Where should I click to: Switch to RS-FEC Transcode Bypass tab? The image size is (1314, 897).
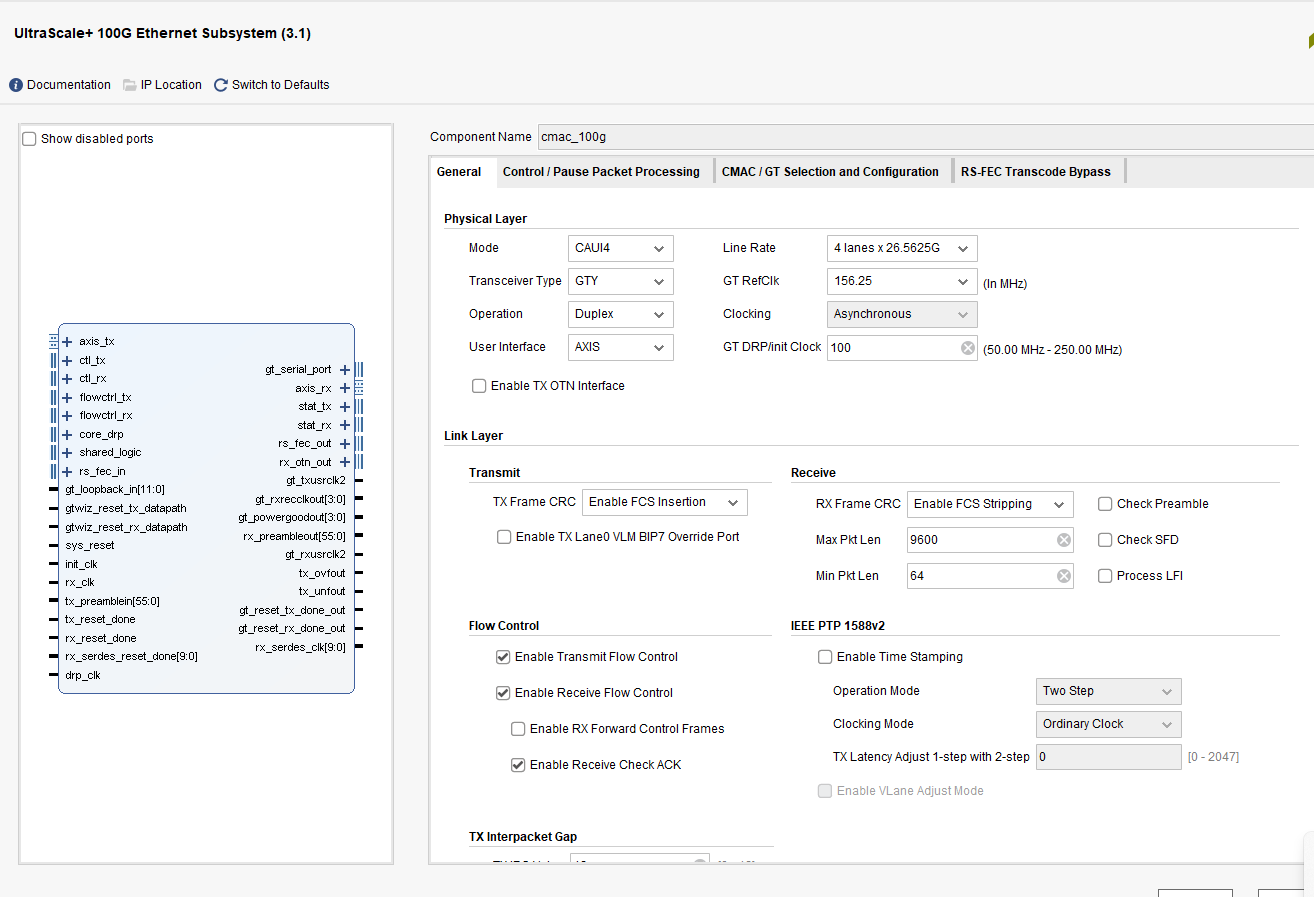tap(1036, 172)
